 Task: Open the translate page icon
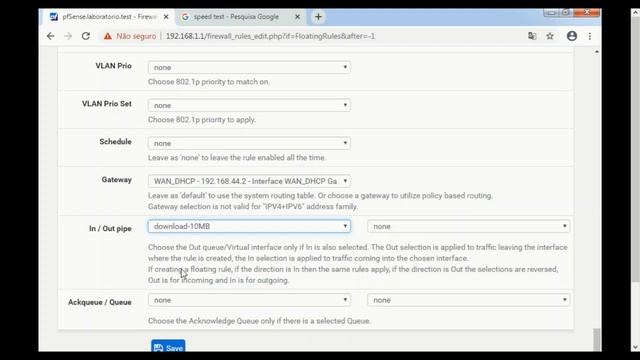[532, 36]
